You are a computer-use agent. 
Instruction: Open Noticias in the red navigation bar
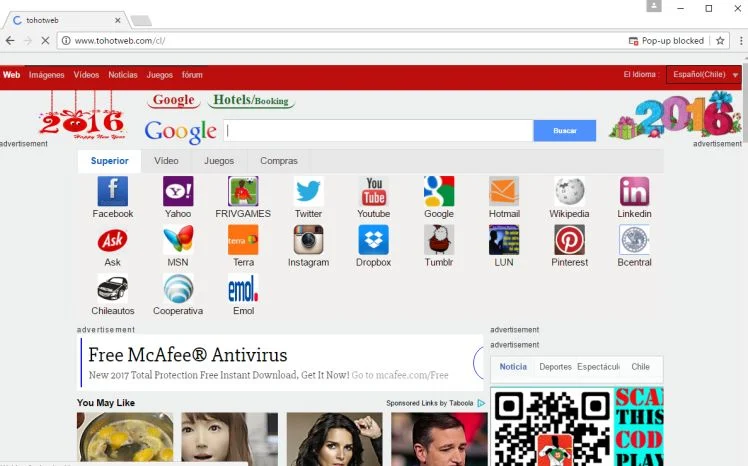point(123,75)
